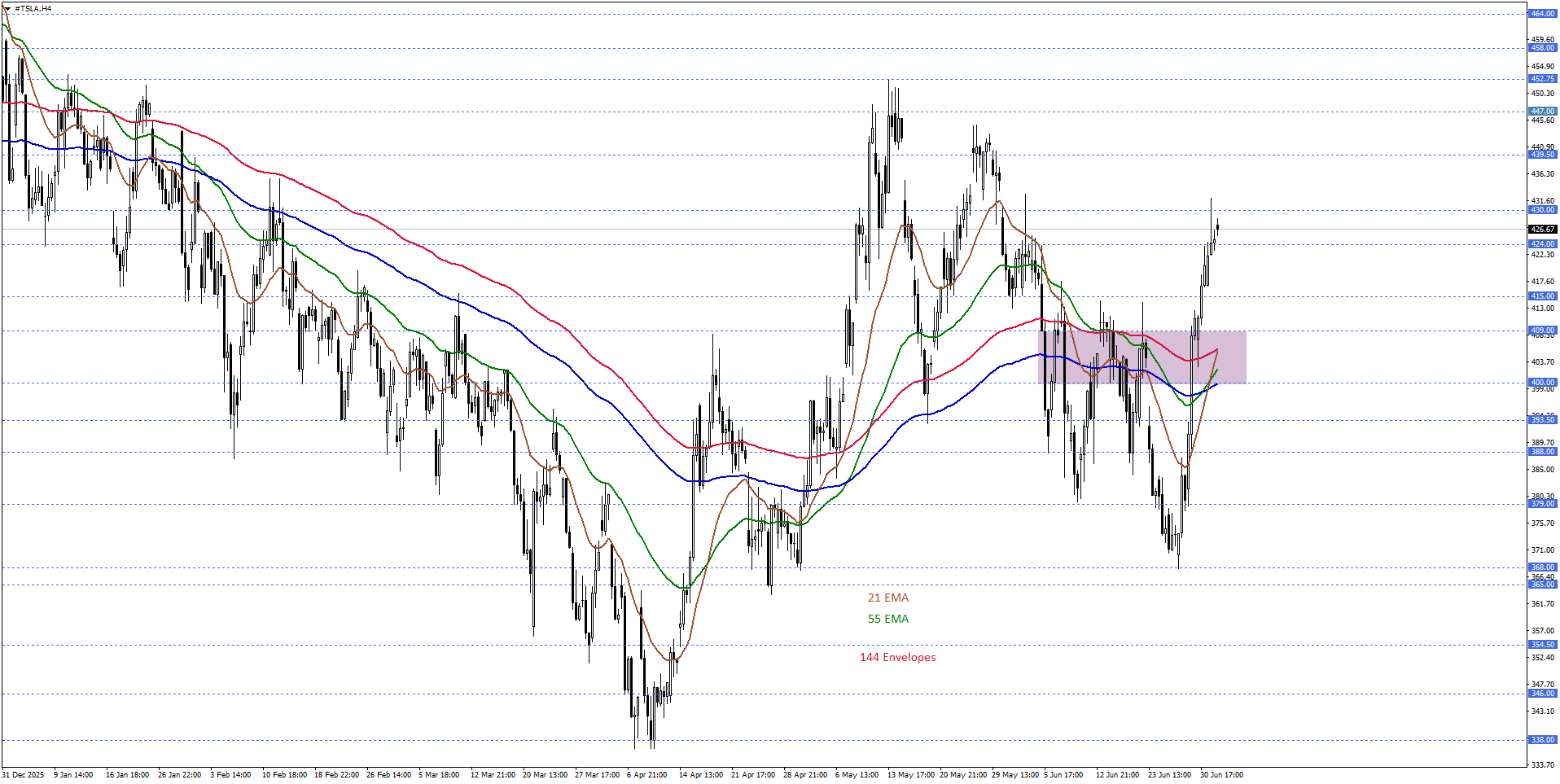This screenshot has width=1560, height=784.
Task: Click the 5 Jun 17:00 time label
Action: click(x=1063, y=775)
